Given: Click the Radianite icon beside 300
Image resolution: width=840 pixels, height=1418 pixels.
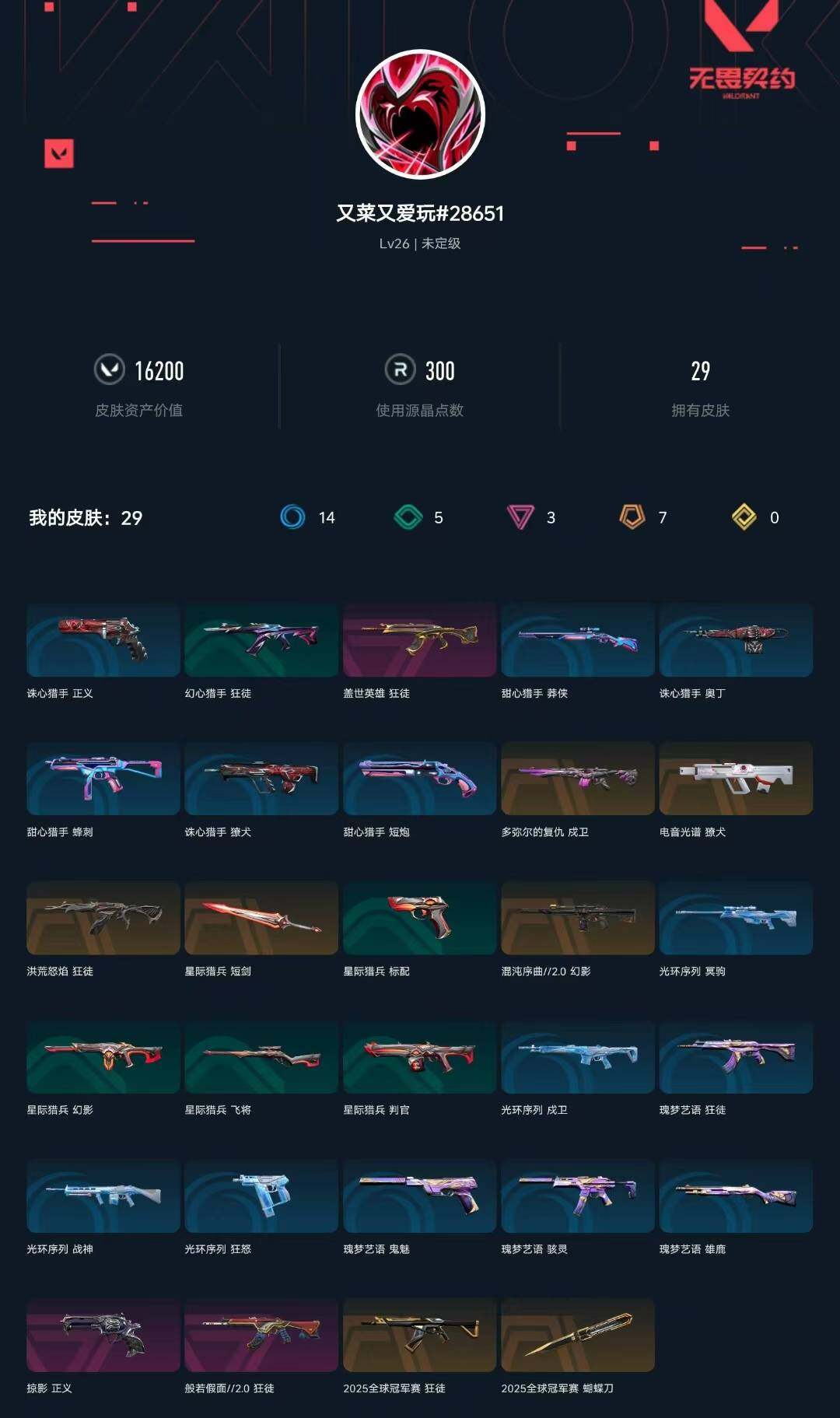Looking at the screenshot, I should [x=401, y=369].
